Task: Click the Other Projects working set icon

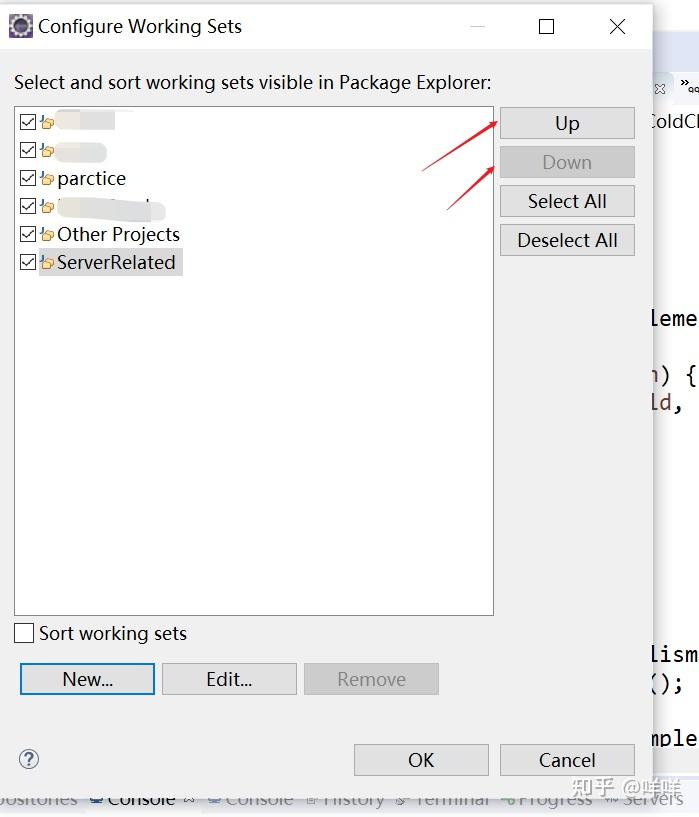Action: 47,235
